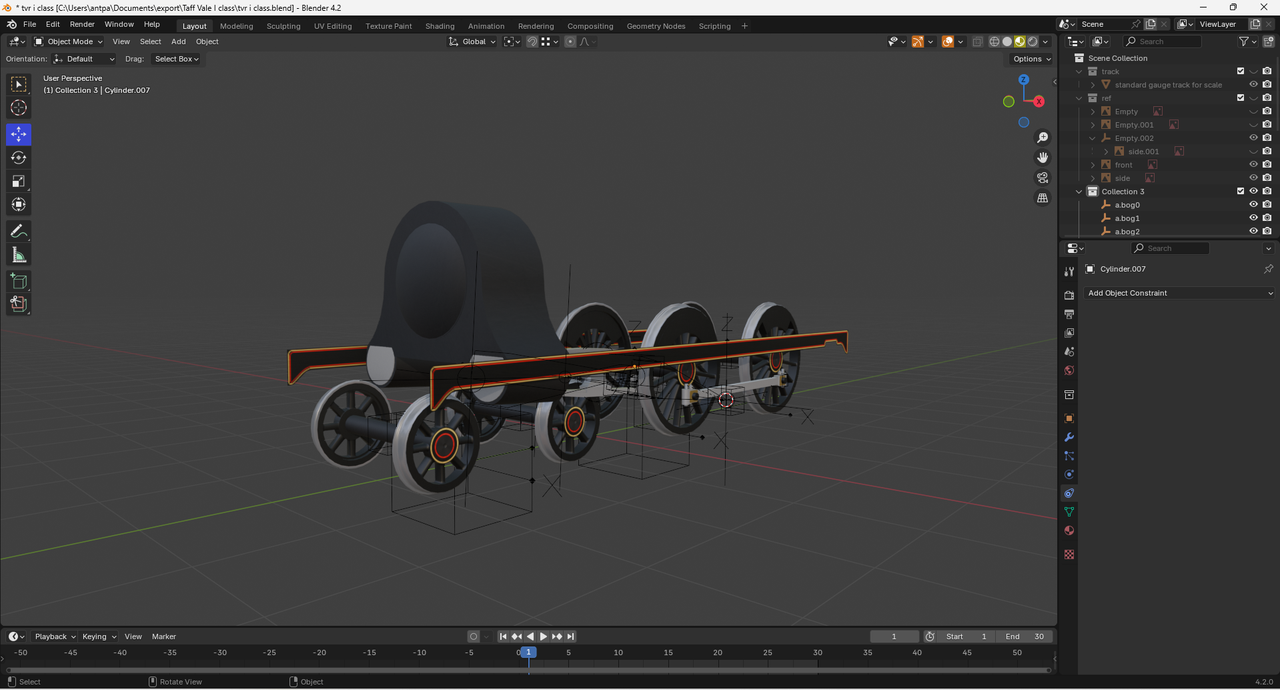
Task: Toggle snapping magnet in header
Action: tap(532, 41)
